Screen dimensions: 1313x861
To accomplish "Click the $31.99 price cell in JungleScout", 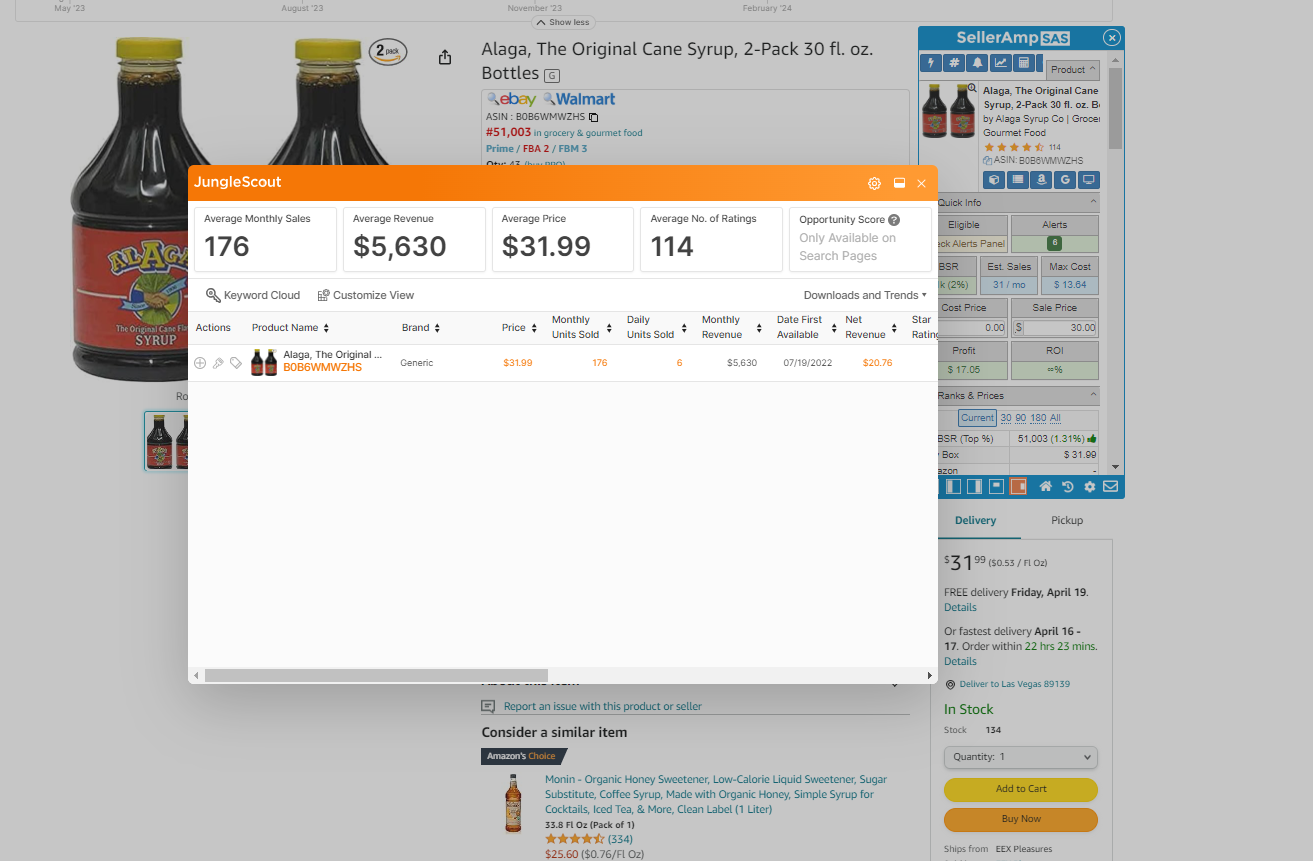I will point(518,363).
